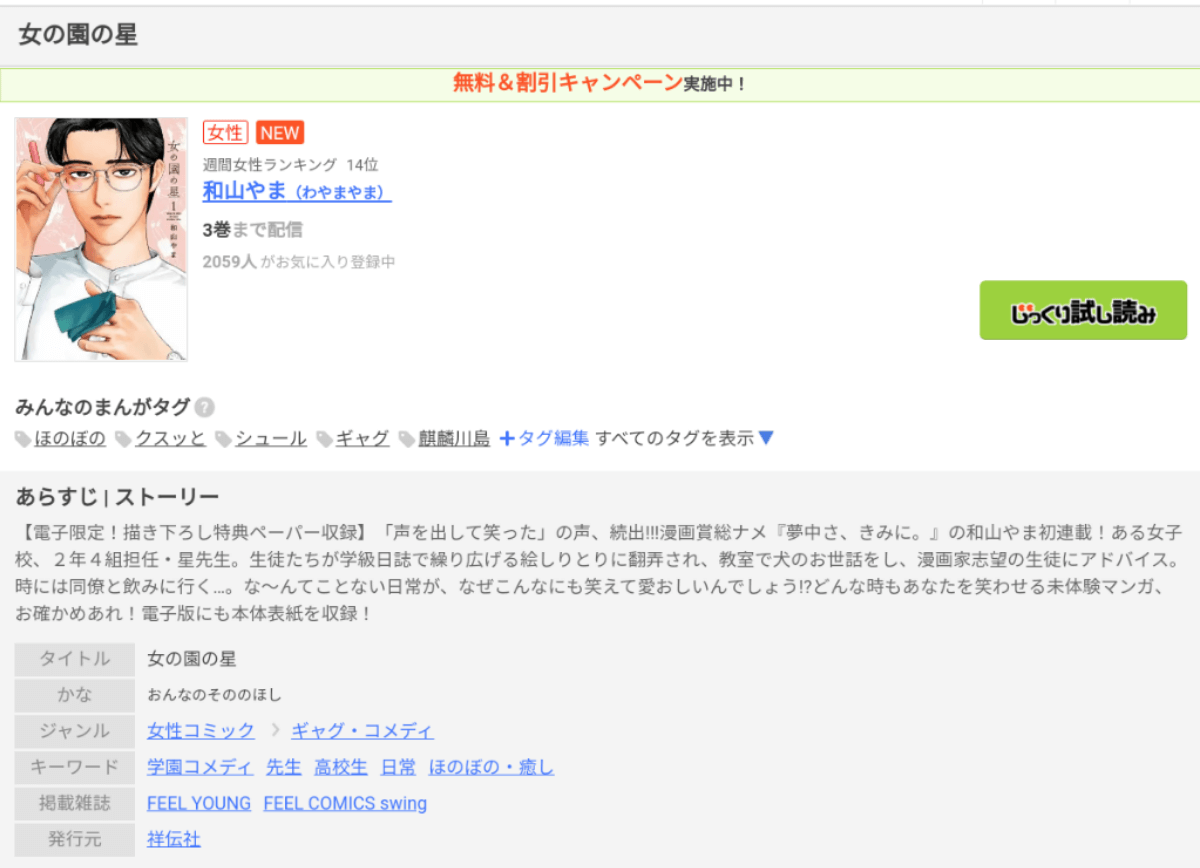Visit the FEEL YOUNG magazine link
This screenshot has width=1200, height=868.
(x=199, y=803)
